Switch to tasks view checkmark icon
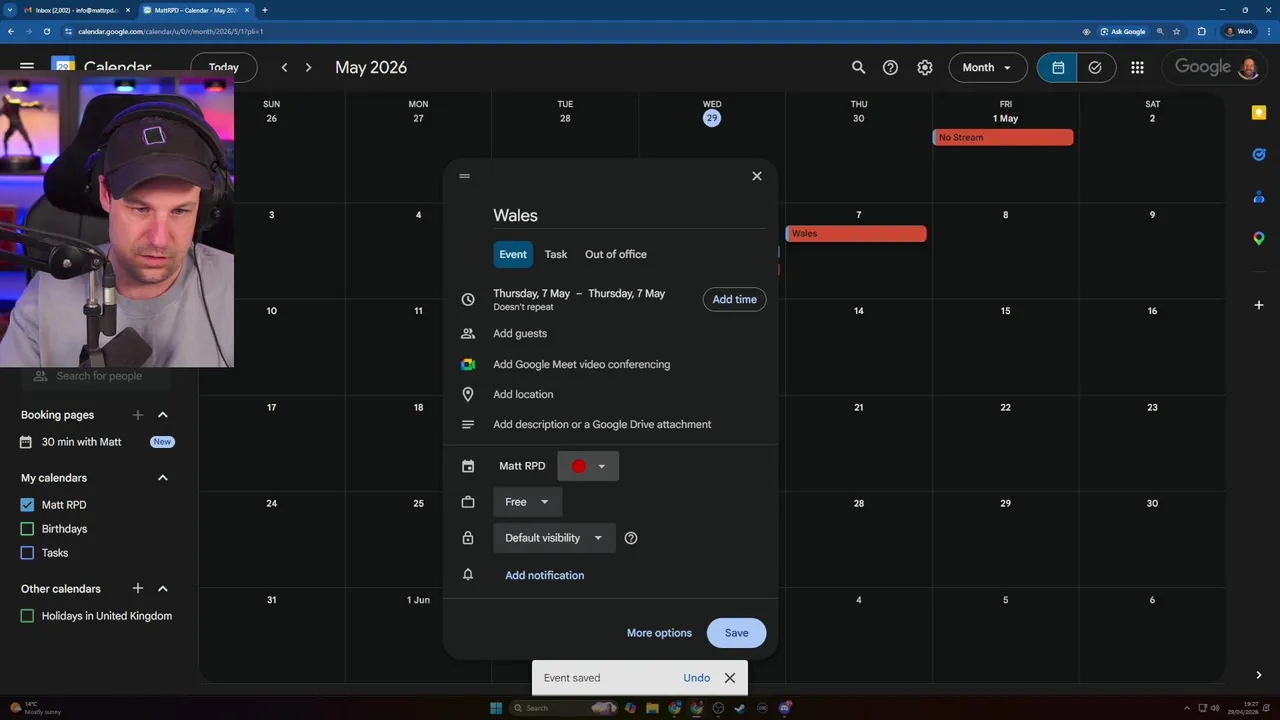 click(x=1095, y=67)
